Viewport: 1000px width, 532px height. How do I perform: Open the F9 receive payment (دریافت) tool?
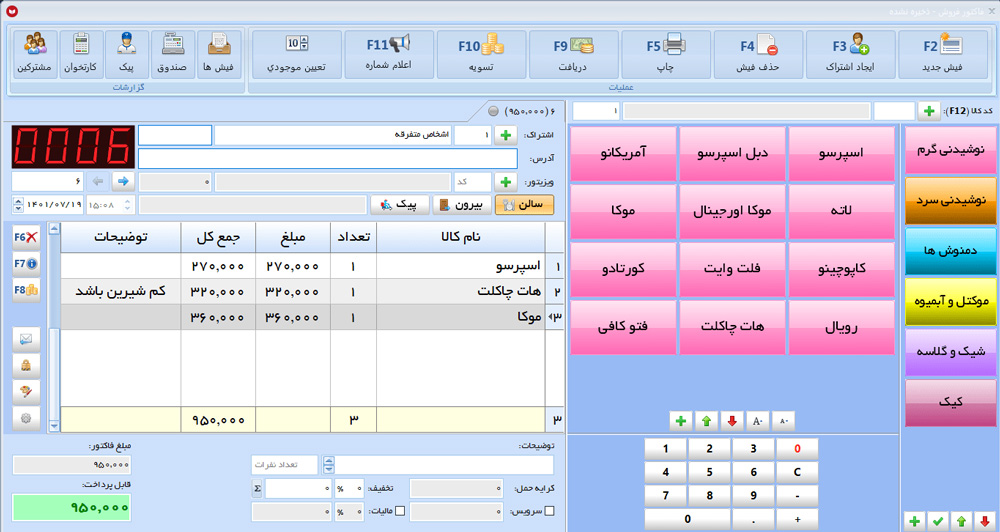(573, 54)
